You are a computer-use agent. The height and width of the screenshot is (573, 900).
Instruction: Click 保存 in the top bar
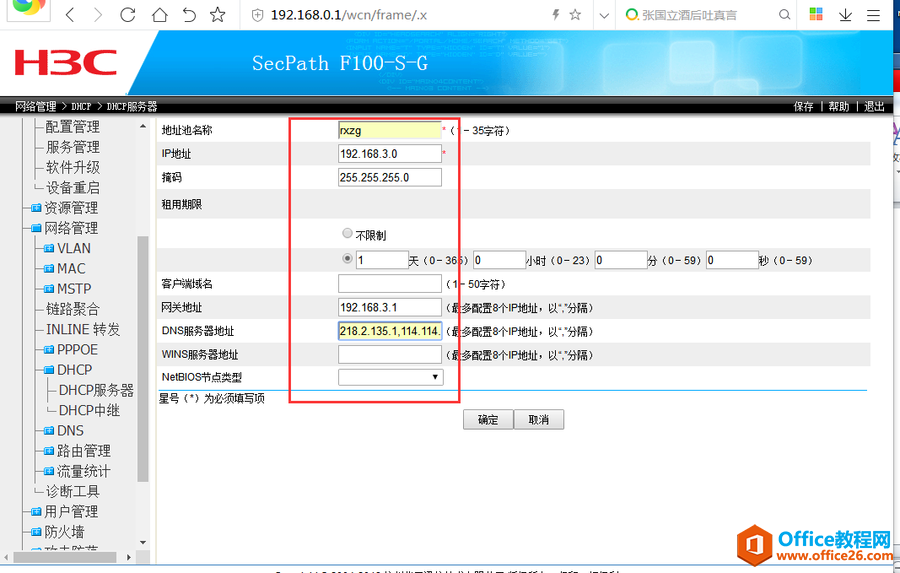click(x=804, y=106)
